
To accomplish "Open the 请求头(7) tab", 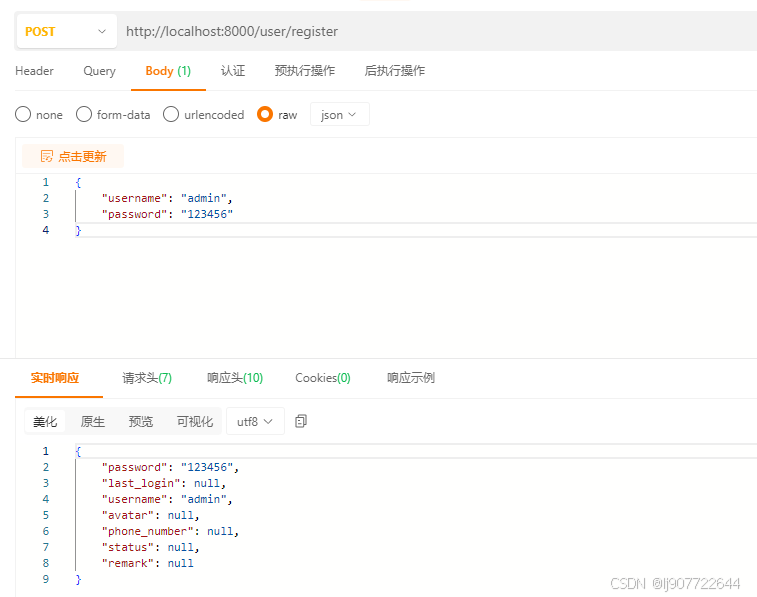I will [x=147, y=378].
